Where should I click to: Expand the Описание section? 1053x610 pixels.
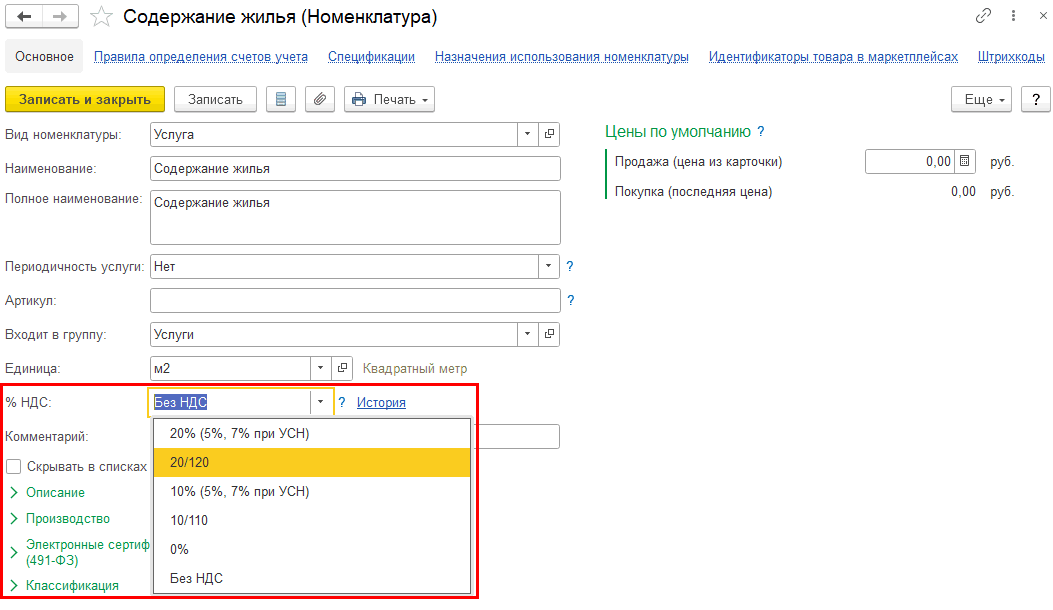[x=55, y=492]
